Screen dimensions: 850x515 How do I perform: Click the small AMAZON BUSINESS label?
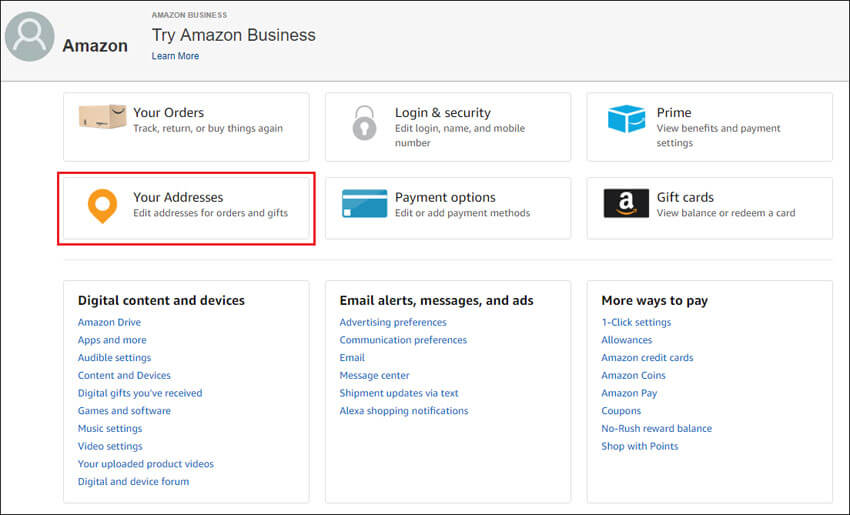[x=189, y=15]
